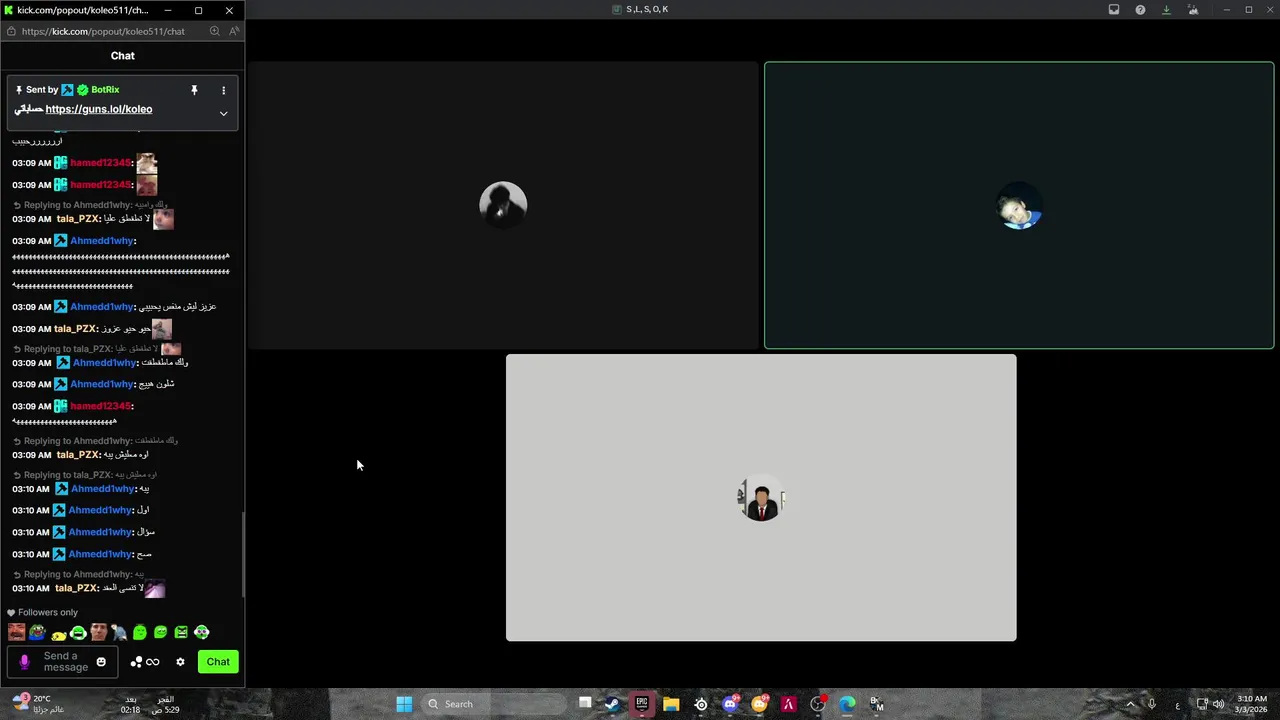Select Ahmedd1why on the سؤال message

100,532
